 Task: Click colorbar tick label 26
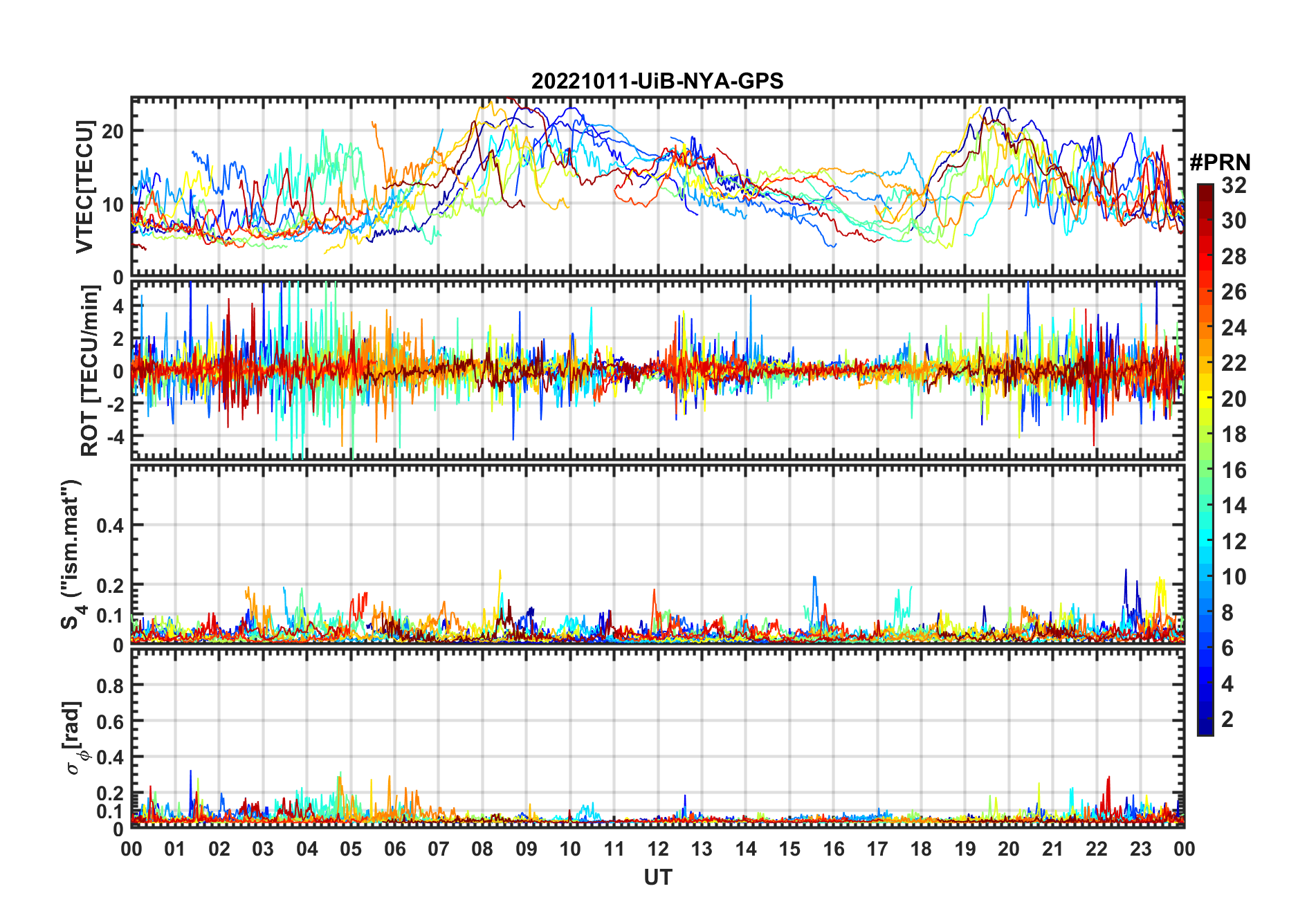1234,292
